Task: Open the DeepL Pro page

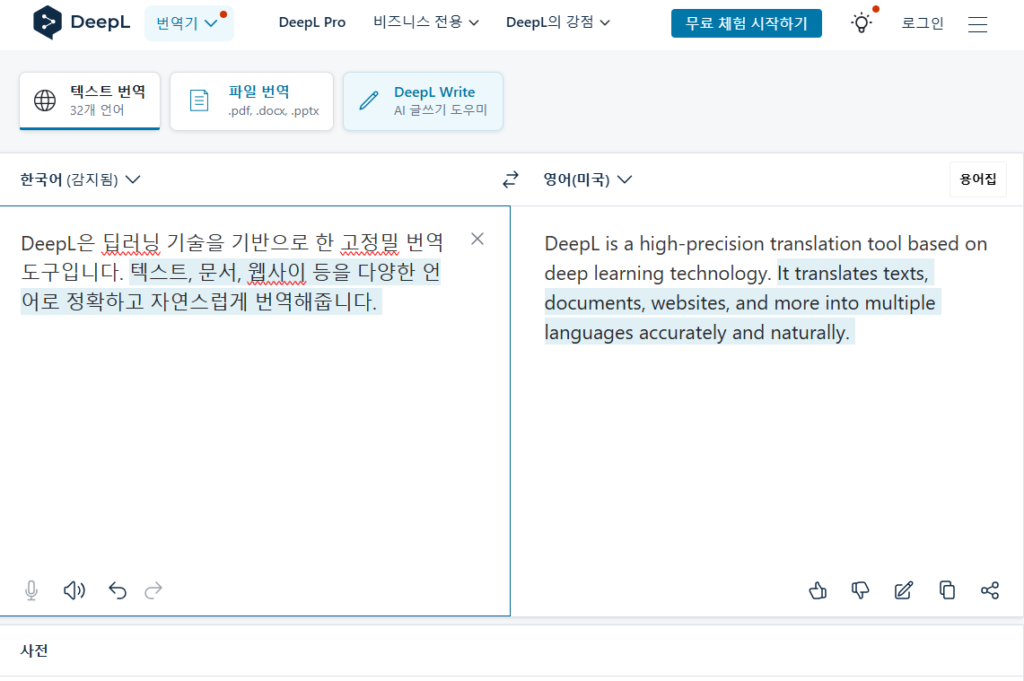Action: (312, 23)
